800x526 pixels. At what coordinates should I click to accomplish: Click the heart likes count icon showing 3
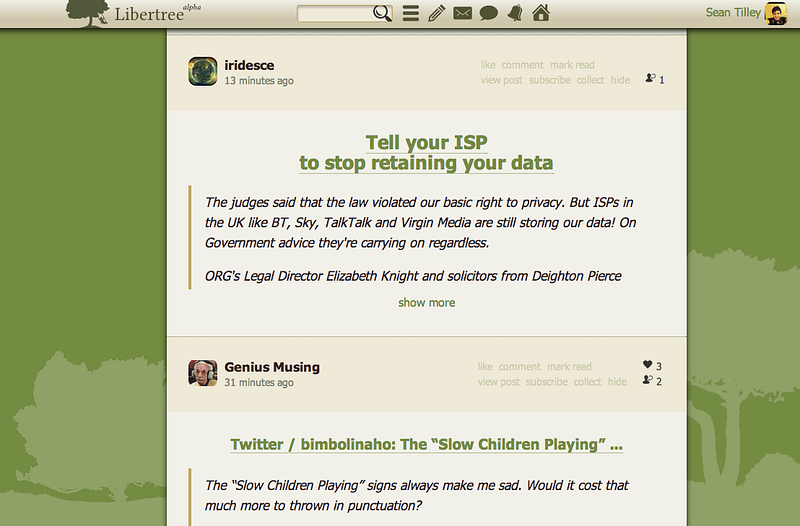[x=647, y=364]
